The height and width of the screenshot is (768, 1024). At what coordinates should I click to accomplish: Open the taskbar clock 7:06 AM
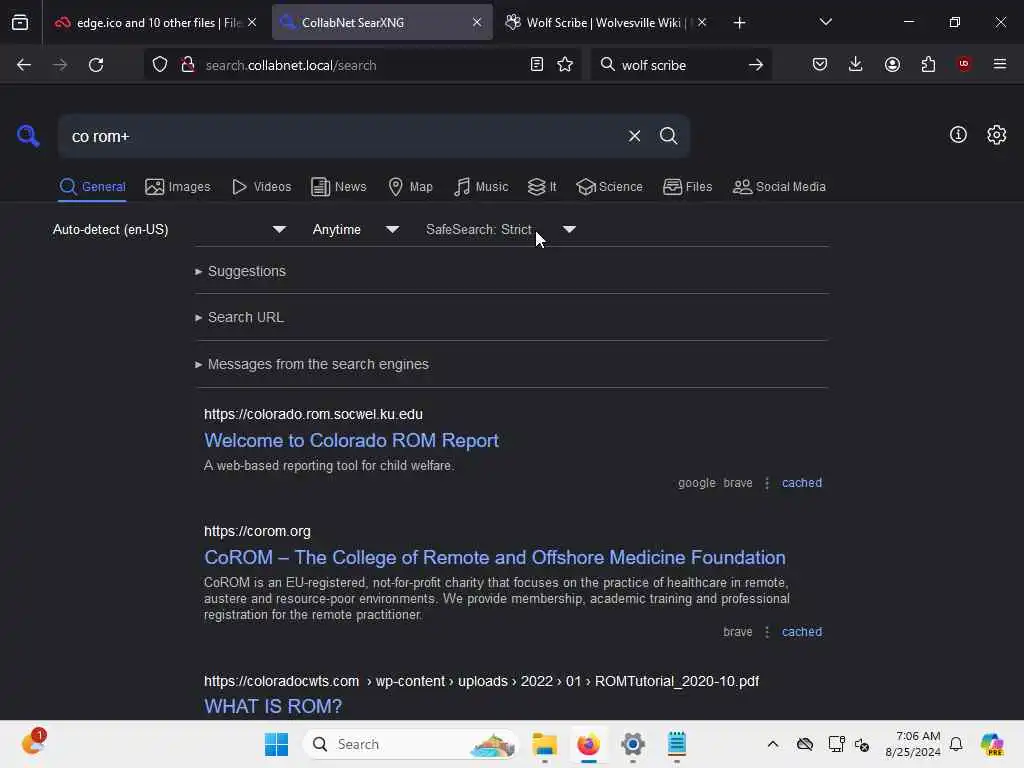(x=913, y=744)
